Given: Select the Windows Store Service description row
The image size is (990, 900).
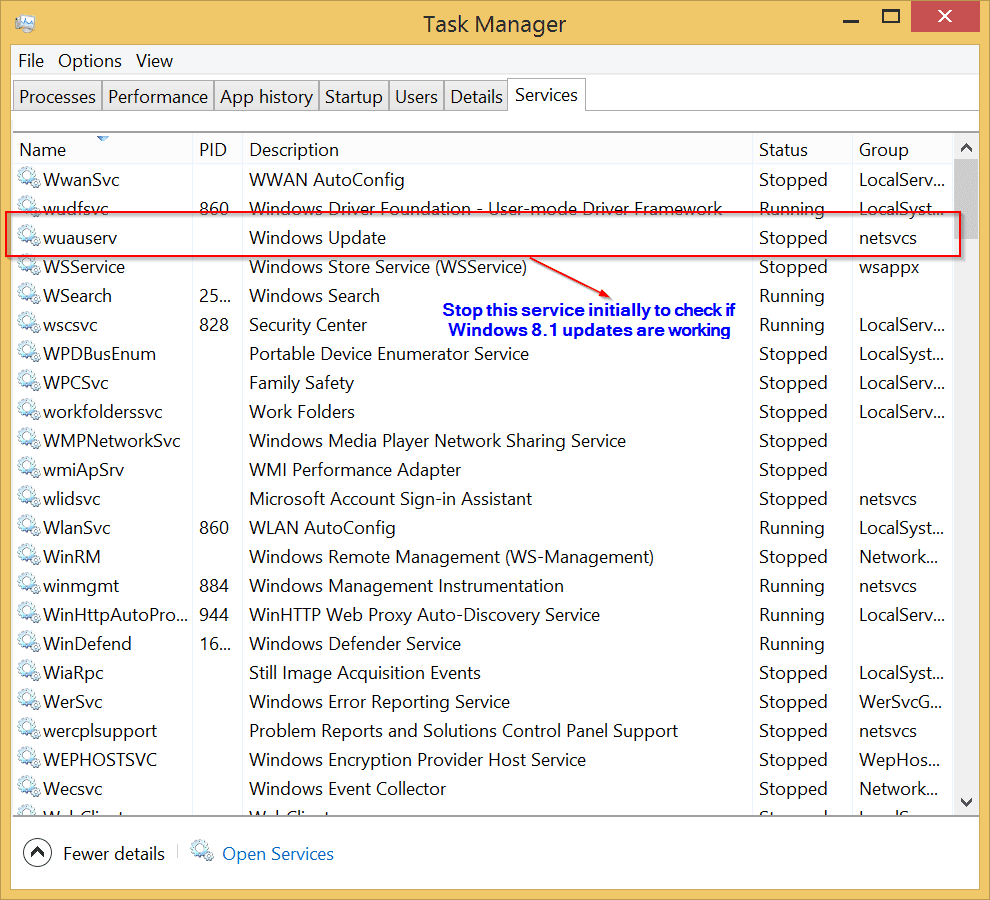Looking at the screenshot, I should point(387,267).
